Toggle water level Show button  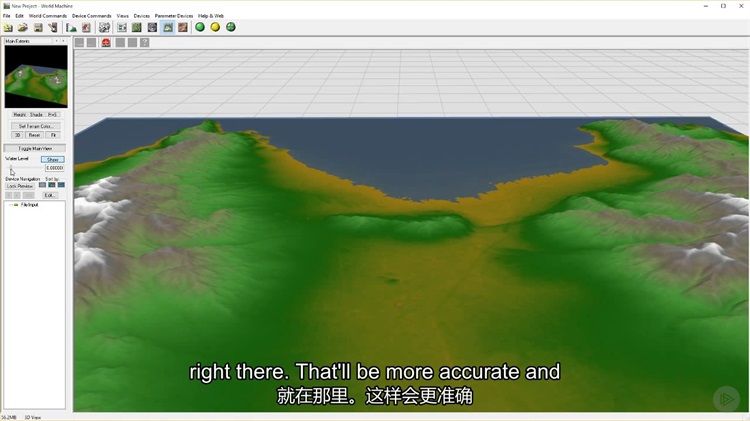(x=53, y=159)
